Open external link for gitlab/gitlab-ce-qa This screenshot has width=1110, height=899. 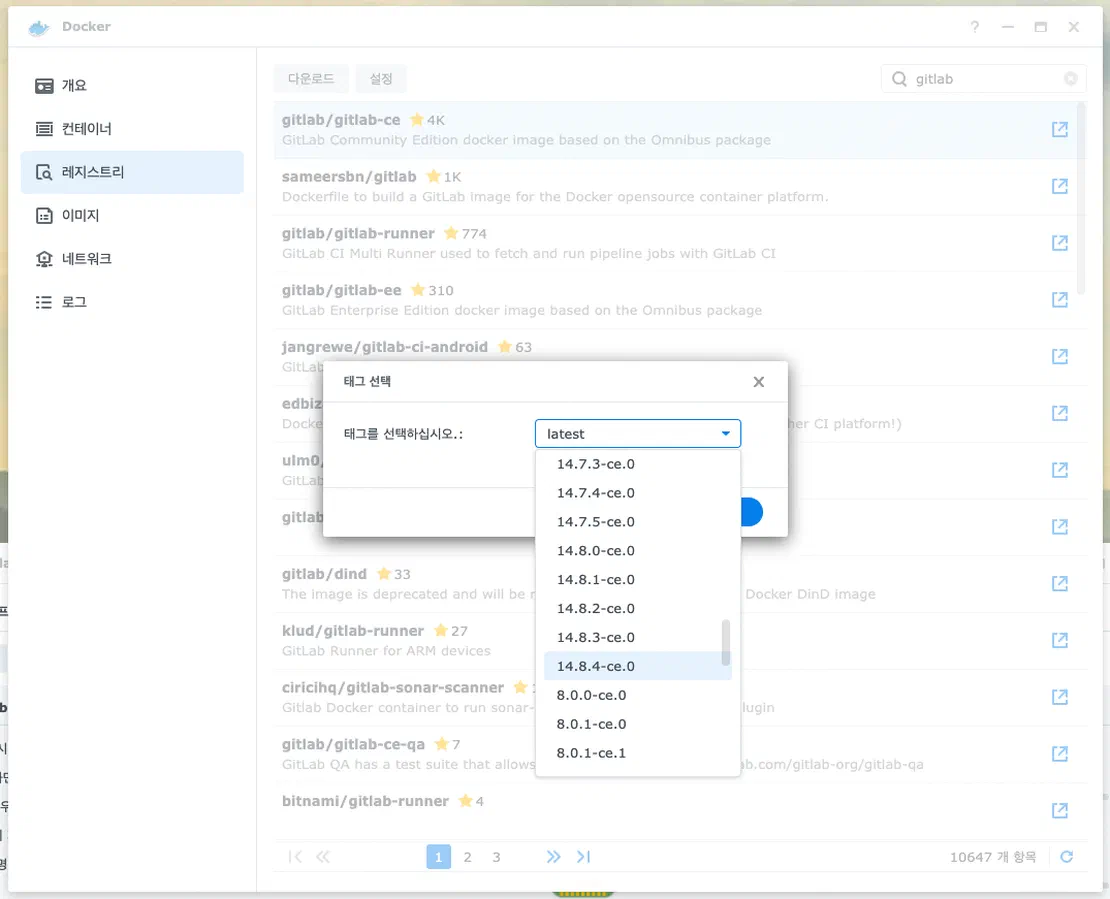1059,753
